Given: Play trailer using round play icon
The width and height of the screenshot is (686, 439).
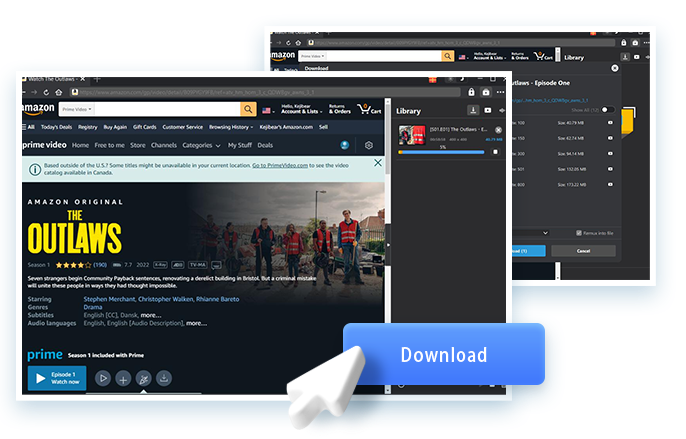Looking at the screenshot, I should pyautogui.click(x=103, y=378).
